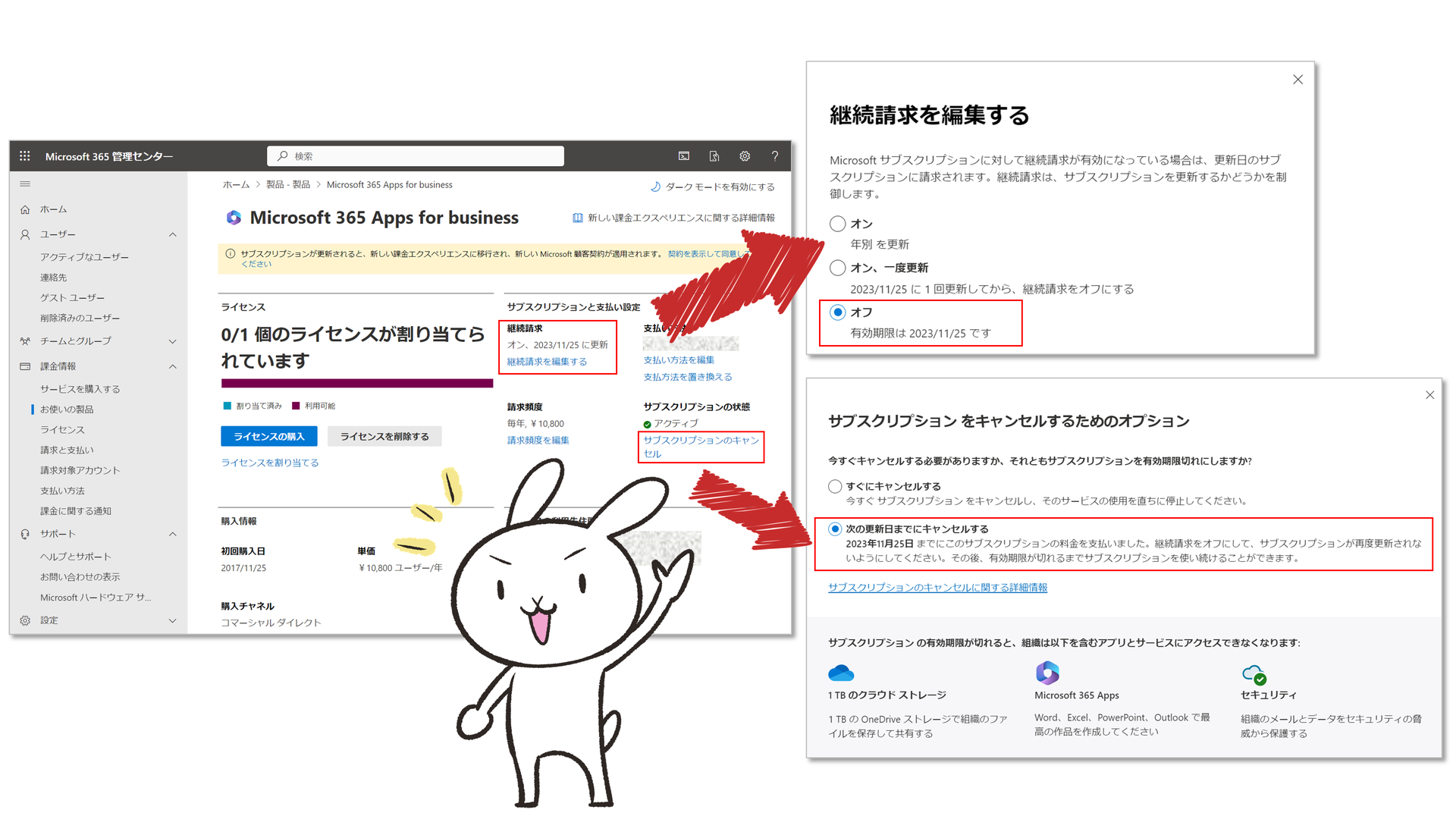Open お問い合わせの表示 in sidebar

[x=80, y=577]
